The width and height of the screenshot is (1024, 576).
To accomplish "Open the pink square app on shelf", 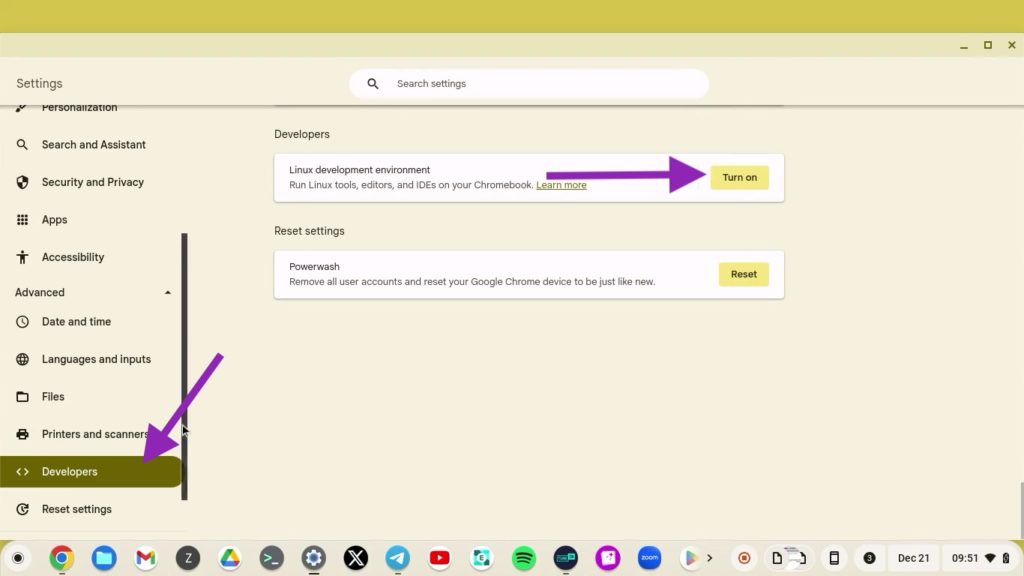I will coord(608,558).
